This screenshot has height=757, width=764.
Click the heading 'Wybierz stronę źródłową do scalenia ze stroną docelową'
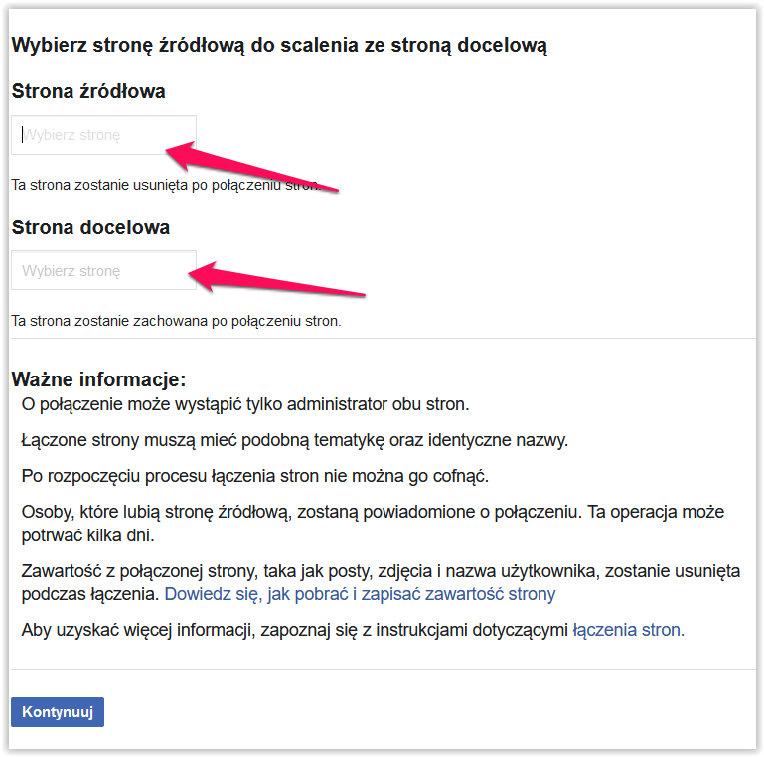[279, 45]
